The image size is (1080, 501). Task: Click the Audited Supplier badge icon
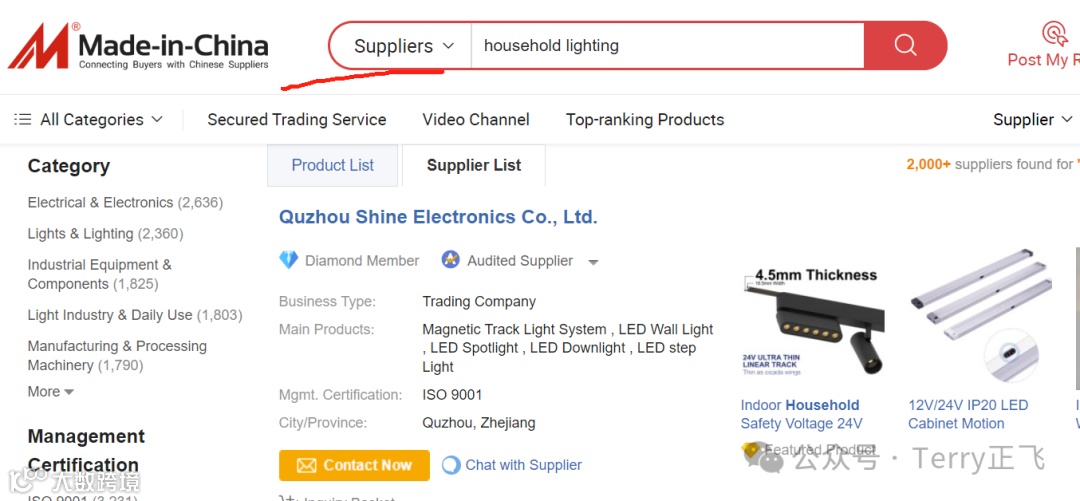(450, 260)
